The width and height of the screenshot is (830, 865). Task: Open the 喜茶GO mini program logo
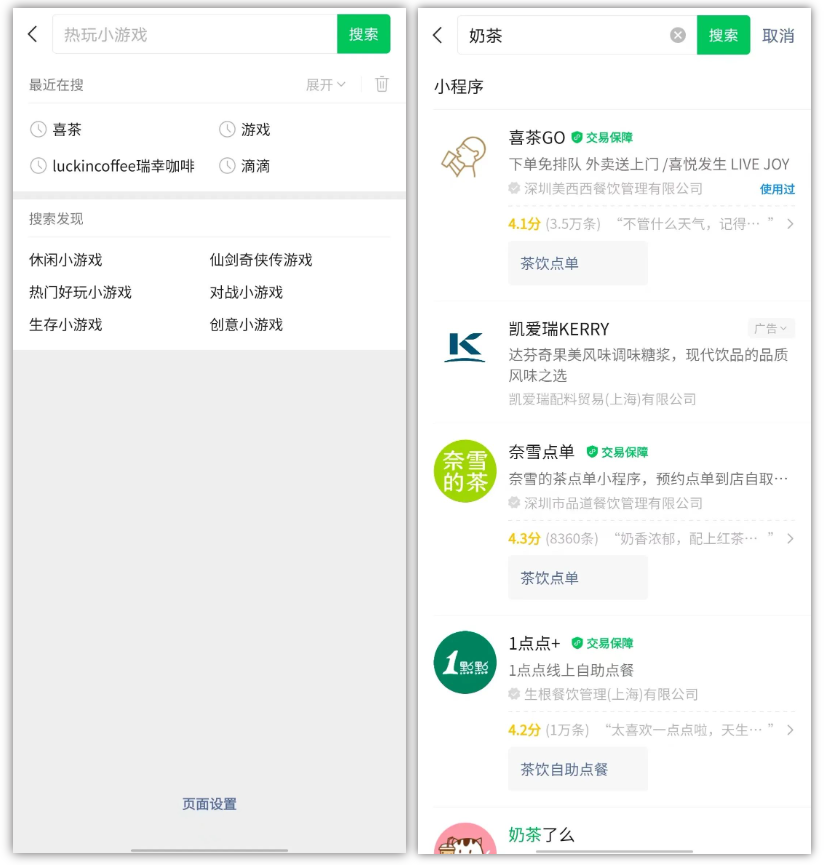click(x=465, y=157)
